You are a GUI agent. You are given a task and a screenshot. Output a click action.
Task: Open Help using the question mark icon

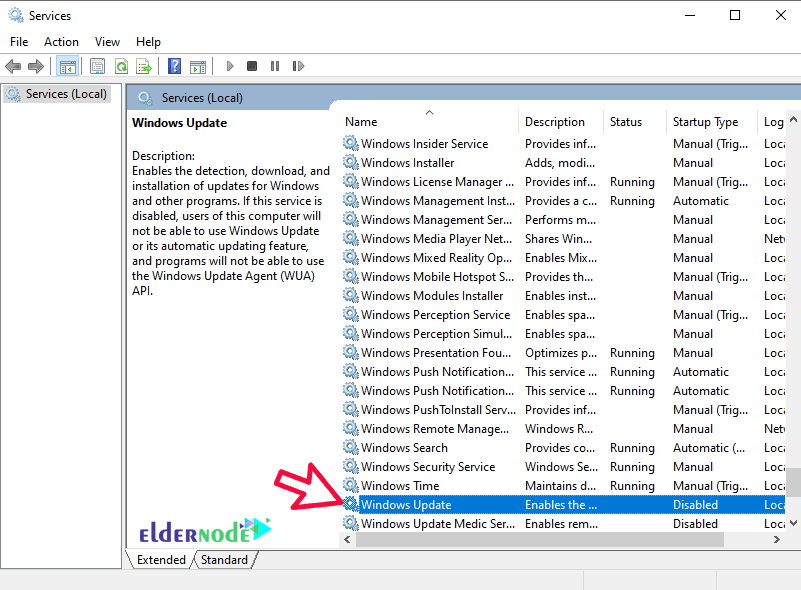click(172, 66)
